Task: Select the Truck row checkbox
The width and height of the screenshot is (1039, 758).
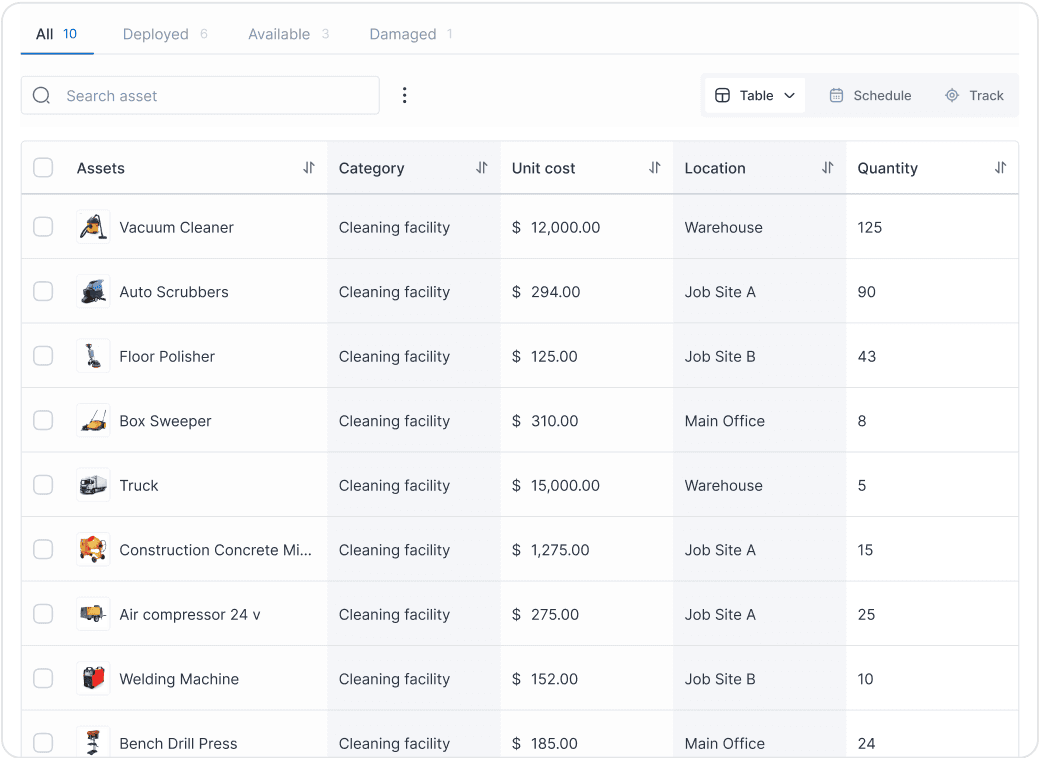Action: [x=43, y=485]
